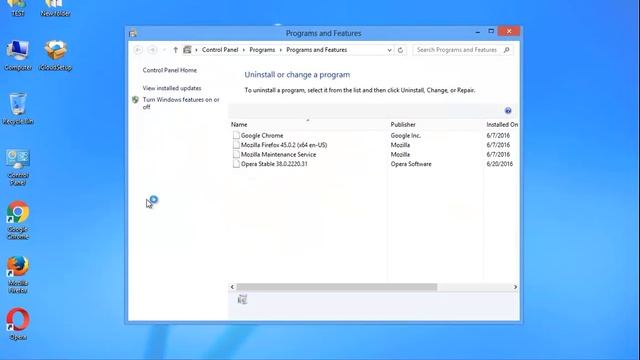Image resolution: width=640 pixels, height=360 pixels.
Task: Close the Programs and Features window
Action: tap(509, 31)
